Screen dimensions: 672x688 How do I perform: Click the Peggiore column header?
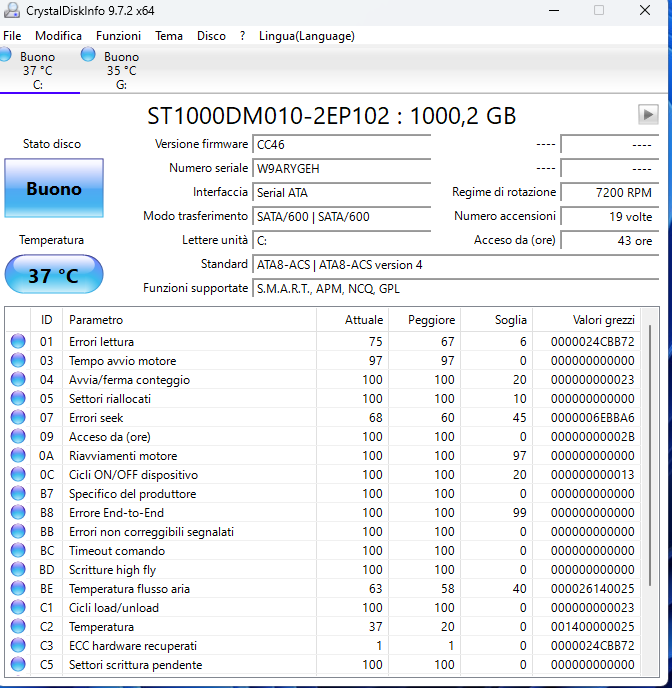(x=424, y=320)
